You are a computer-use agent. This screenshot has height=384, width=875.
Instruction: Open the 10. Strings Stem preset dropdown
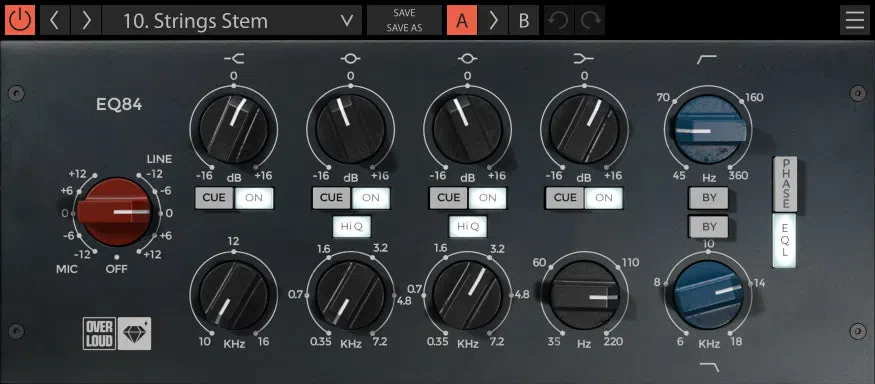tap(232, 21)
